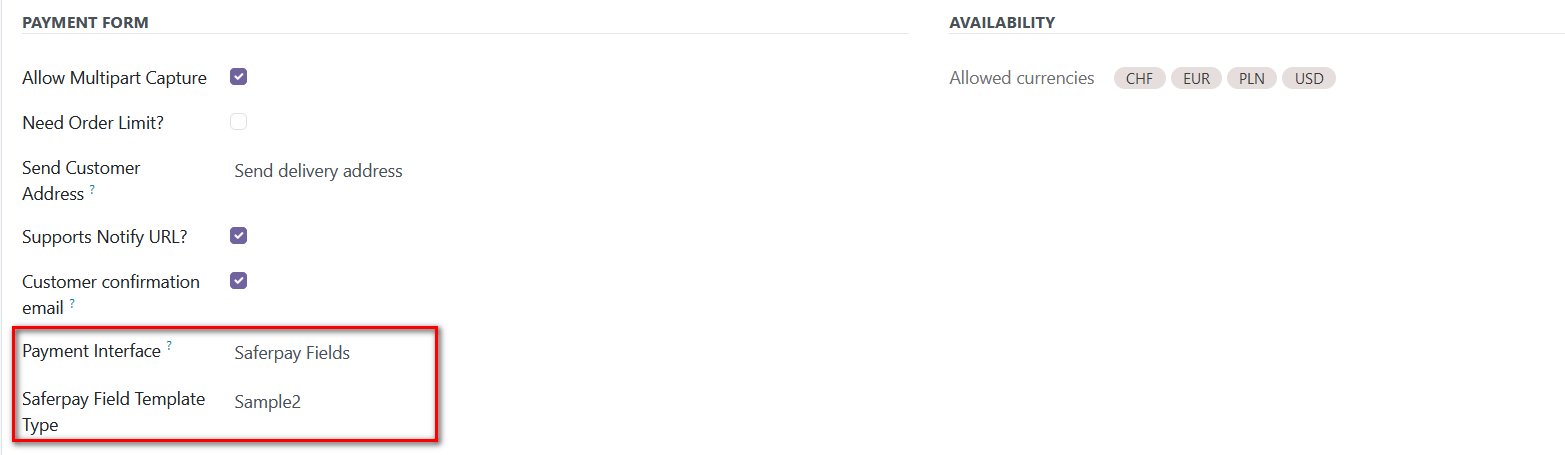Open help tooltip for Send Customer Address
Viewport: 1565px width, 455px height.
coord(92,188)
